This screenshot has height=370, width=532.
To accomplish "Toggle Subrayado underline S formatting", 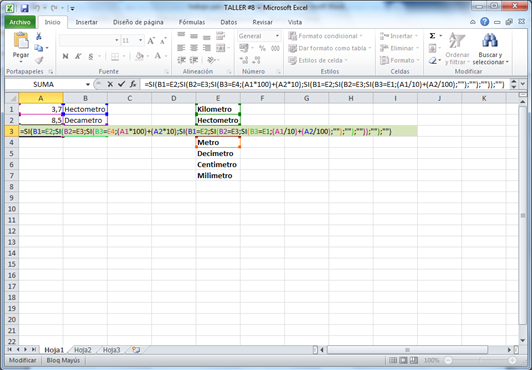I will click(91, 57).
